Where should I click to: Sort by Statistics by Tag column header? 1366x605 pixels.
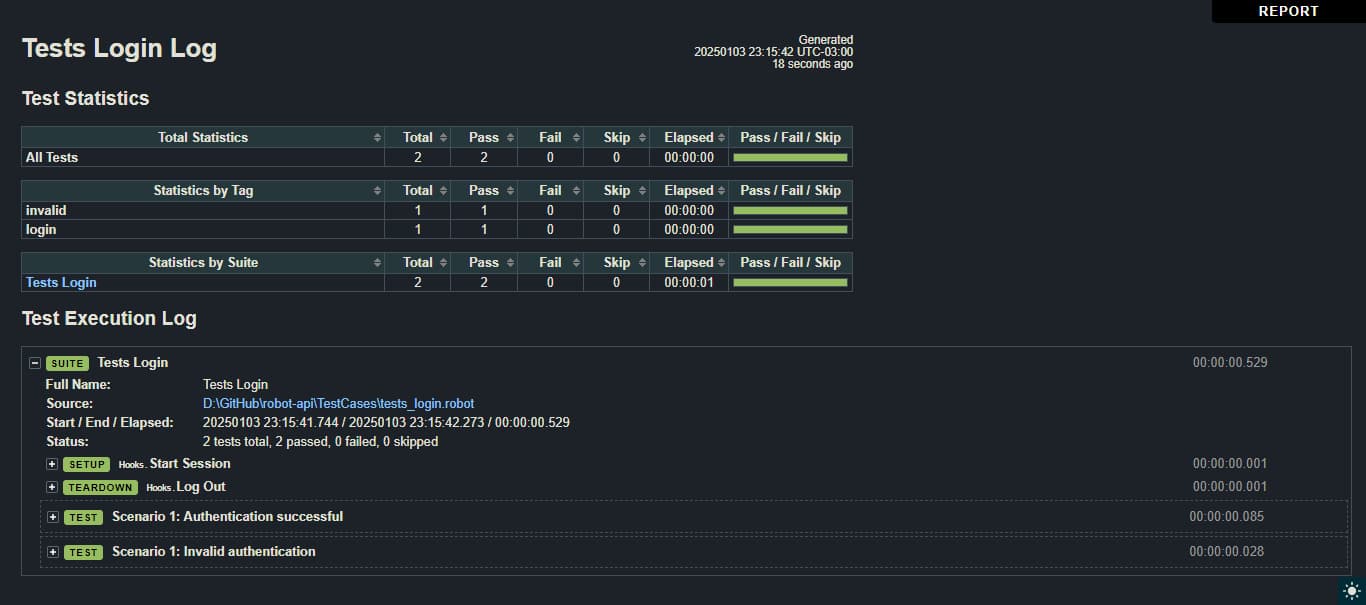click(x=203, y=190)
